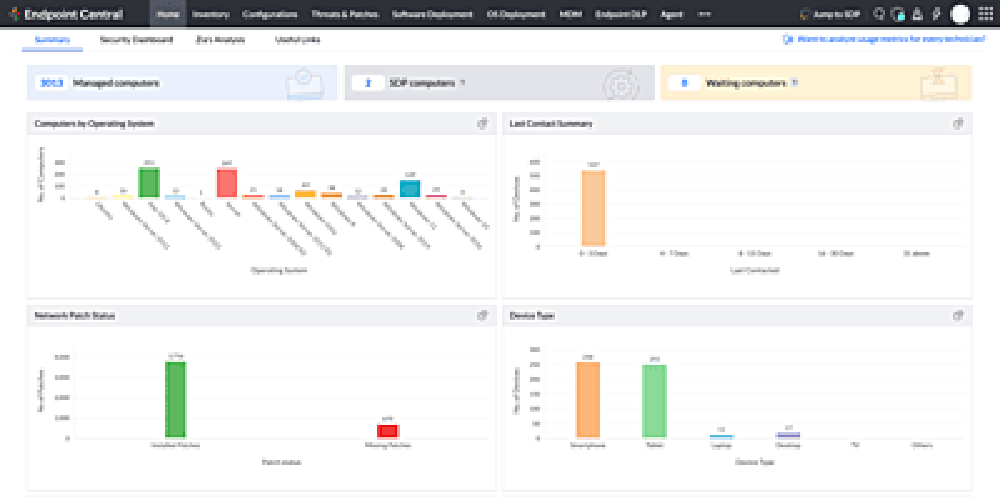
Task: Open the MDM menu
Action: (570, 14)
